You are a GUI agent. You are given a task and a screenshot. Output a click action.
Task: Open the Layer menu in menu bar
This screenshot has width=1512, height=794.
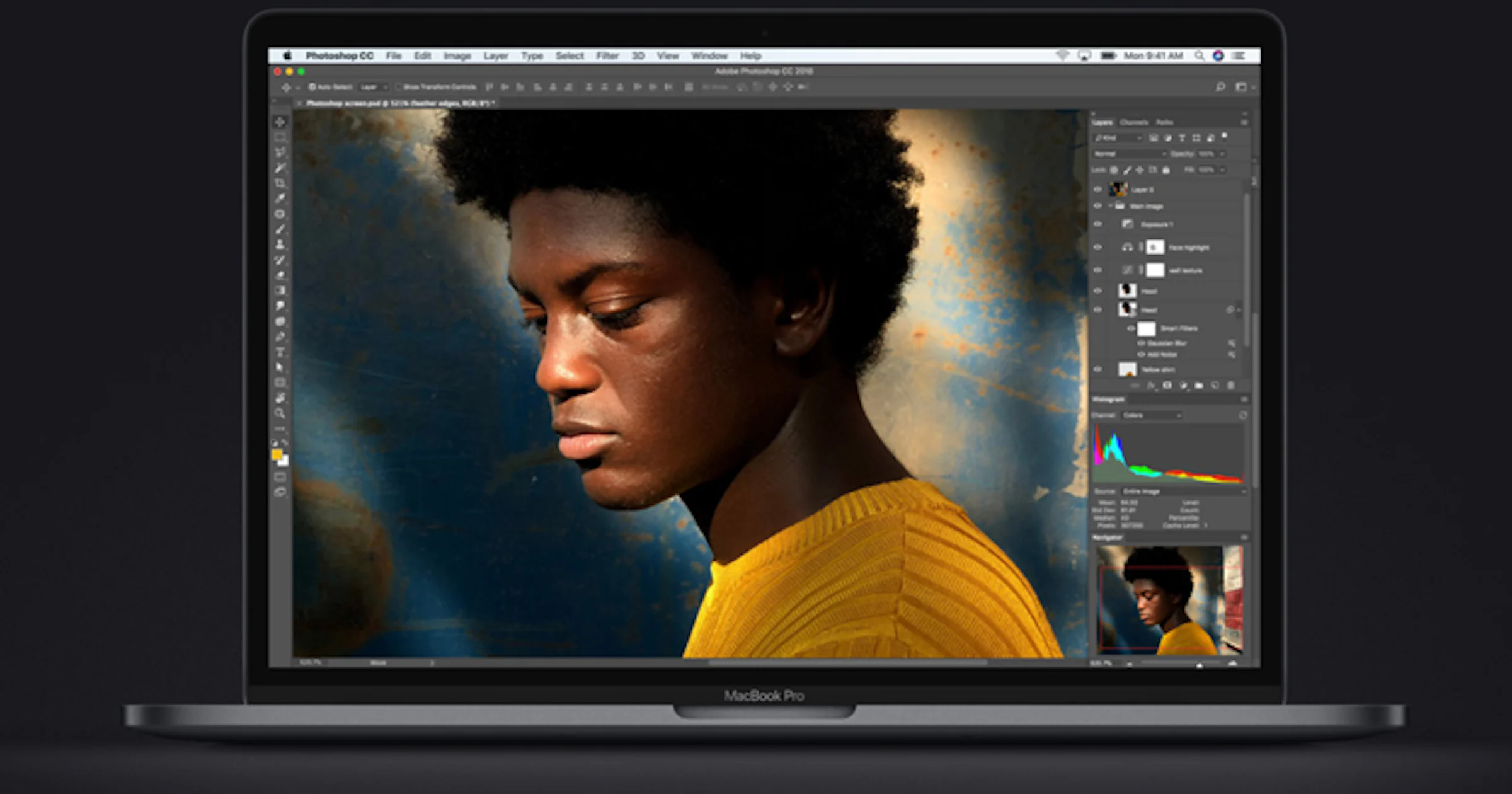[496, 55]
